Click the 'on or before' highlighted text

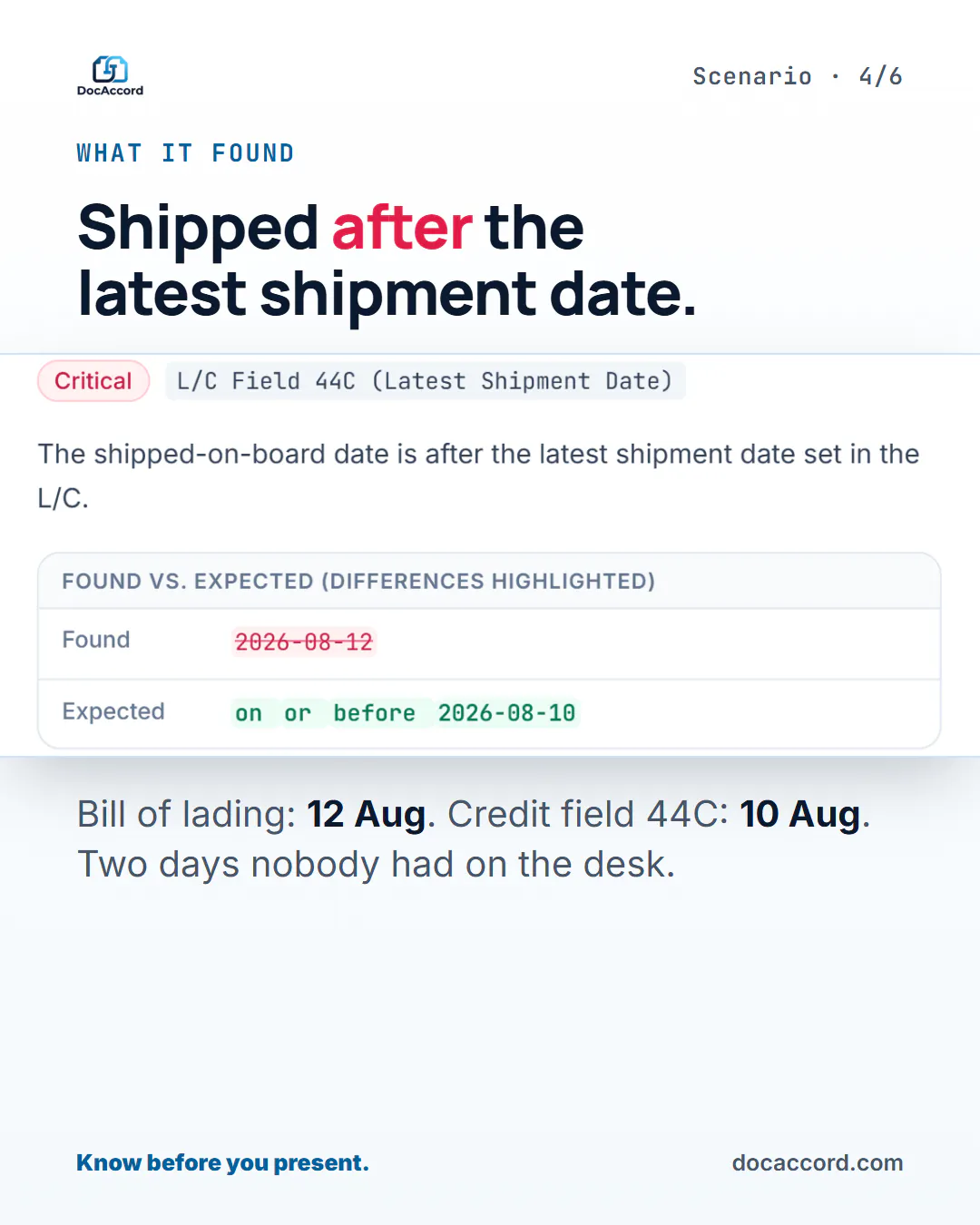click(x=325, y=713)
